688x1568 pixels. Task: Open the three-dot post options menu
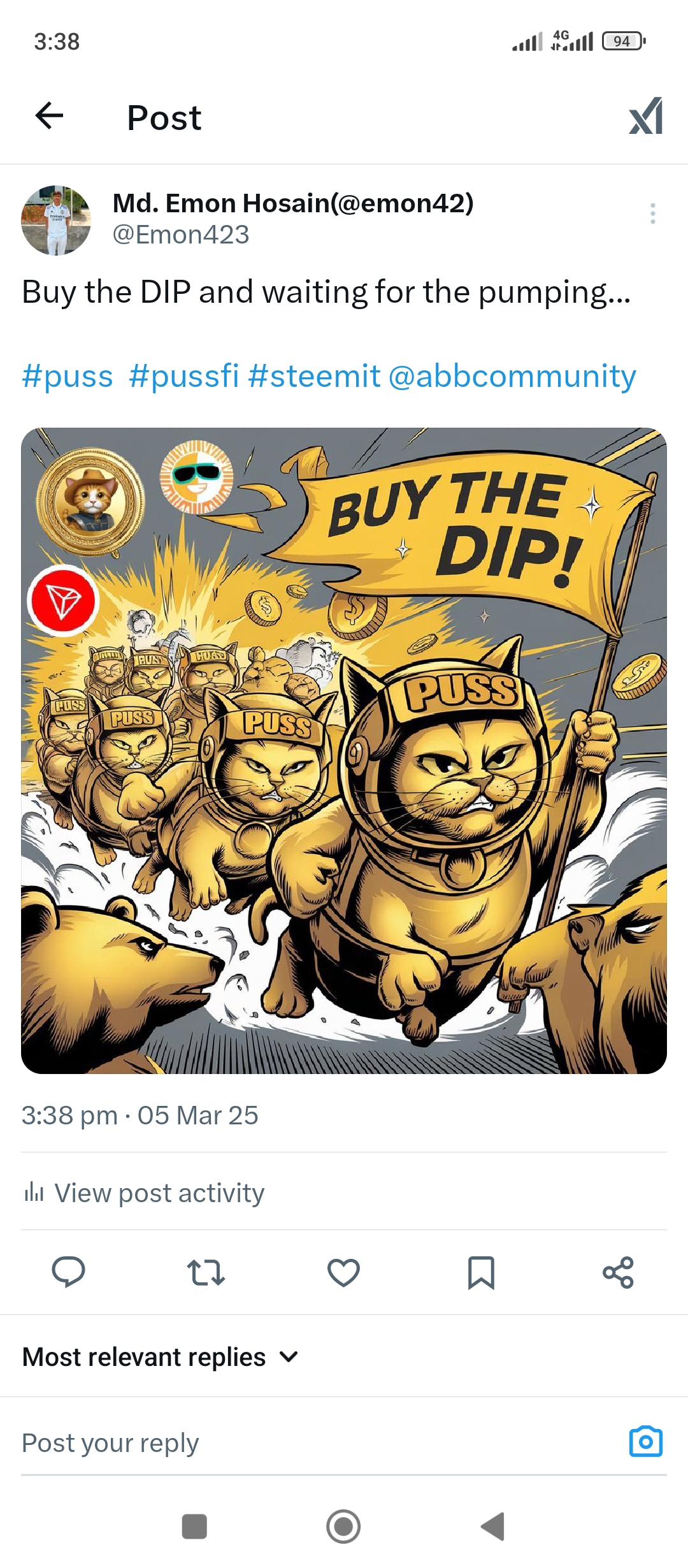(x=652, y=214)
